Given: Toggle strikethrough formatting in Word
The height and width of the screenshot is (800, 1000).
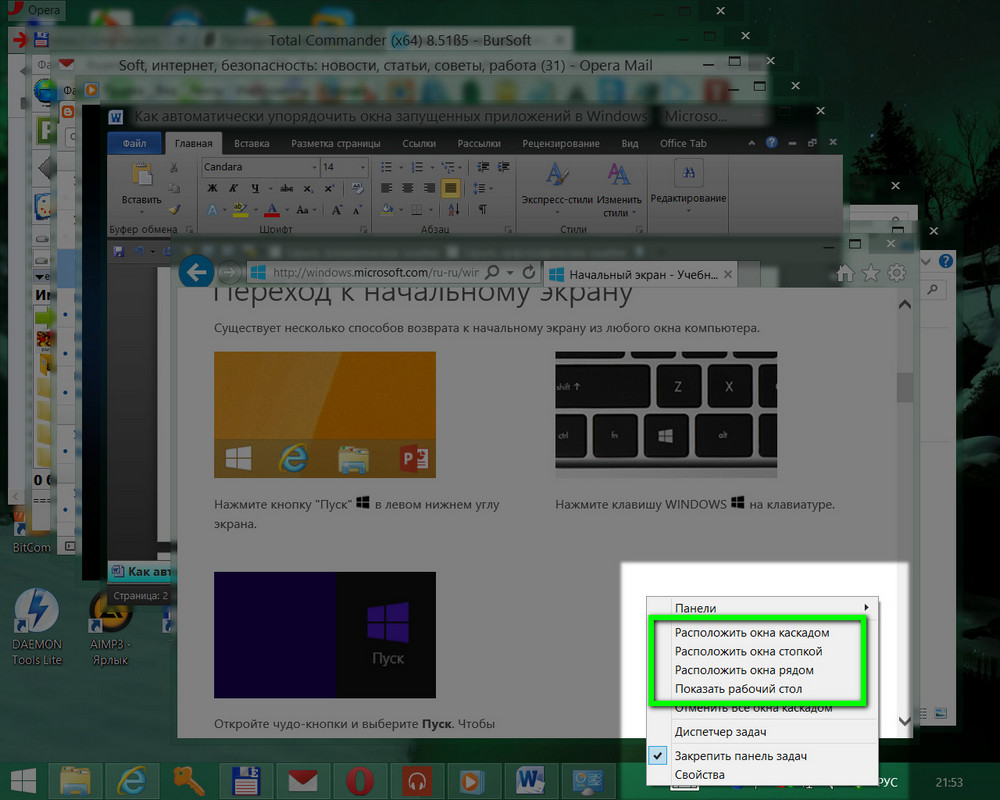Looking at the screenshot, I should tap(287, 188).
